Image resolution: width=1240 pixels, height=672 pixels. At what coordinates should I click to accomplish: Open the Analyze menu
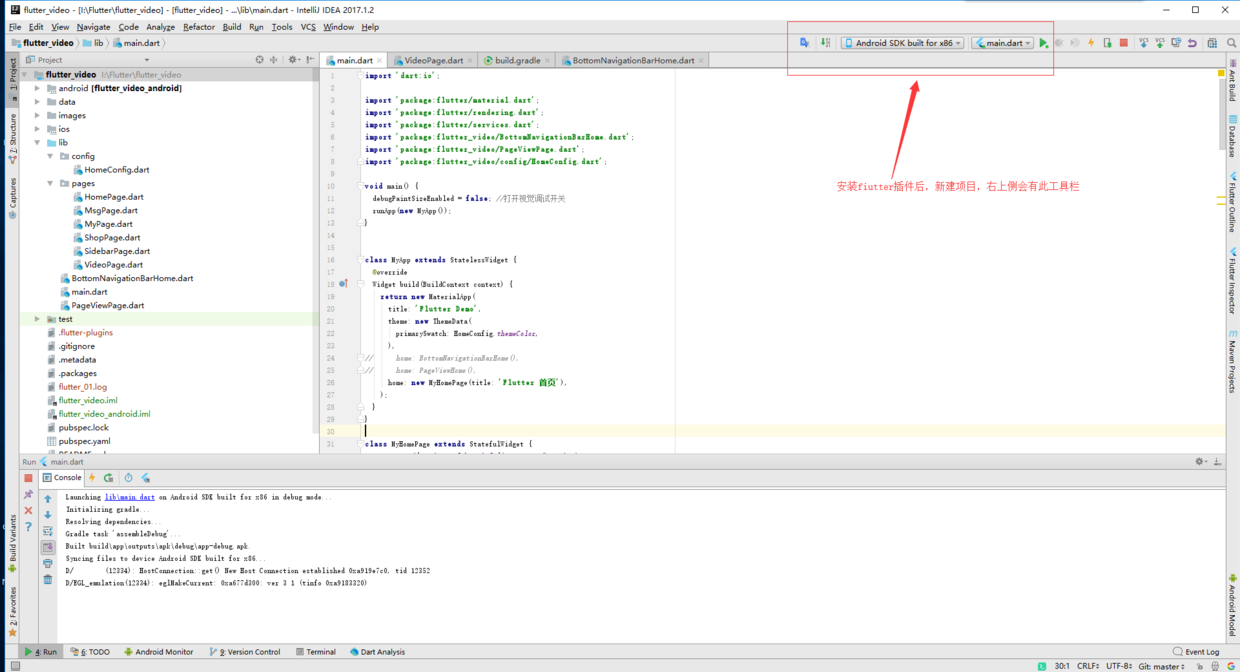[x=160, y=27]
